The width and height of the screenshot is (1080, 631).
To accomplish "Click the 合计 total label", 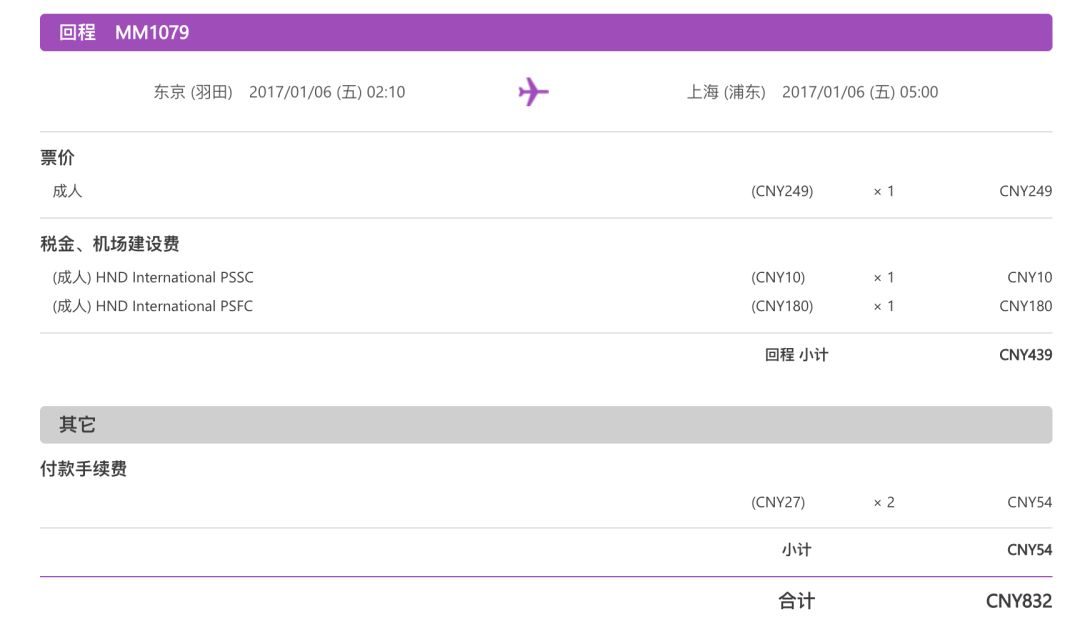I will pyautogui.click(x=796, y=601).
